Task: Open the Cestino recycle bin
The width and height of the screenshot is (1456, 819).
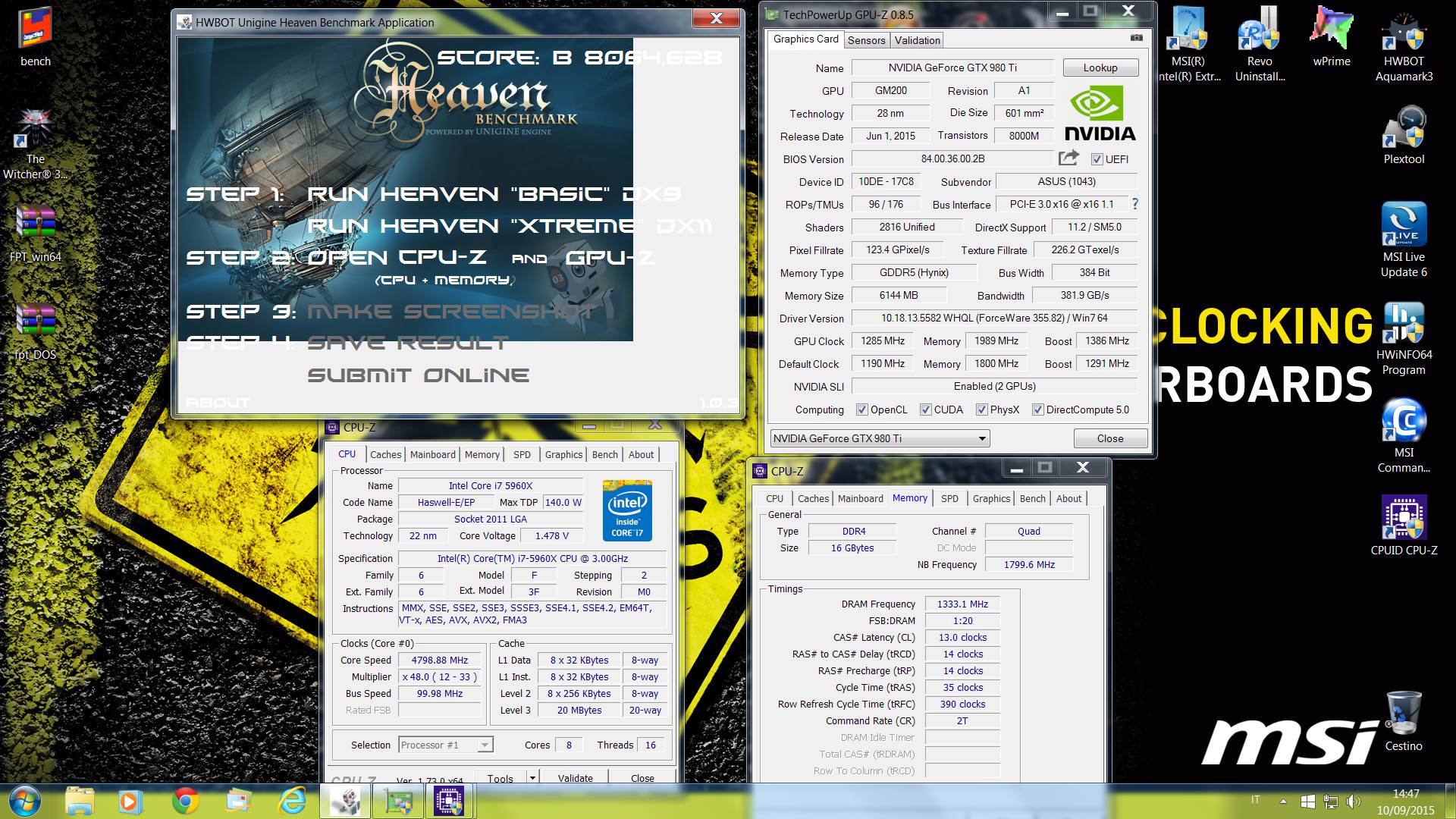Action: [x=1404, y=720]
